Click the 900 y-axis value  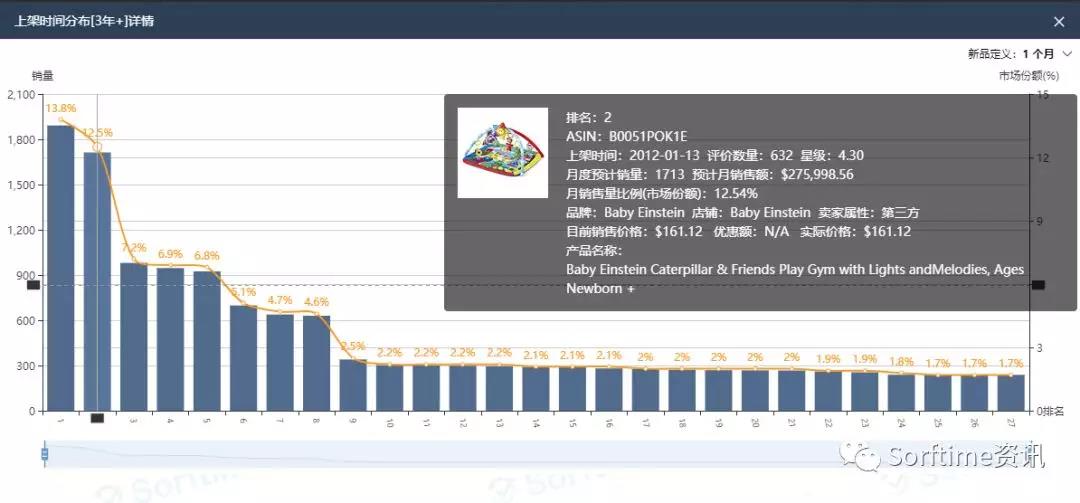tap(26, 276)
